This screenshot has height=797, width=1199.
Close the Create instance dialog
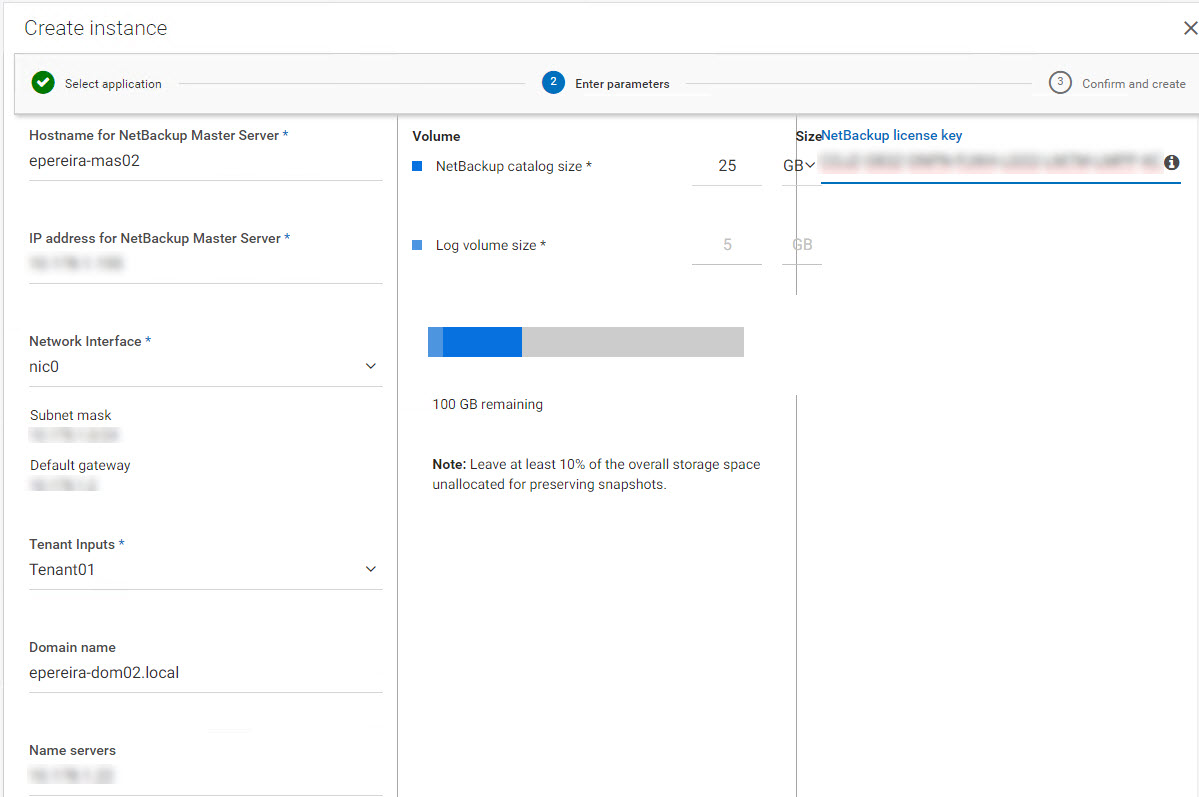pos(1190,28)
